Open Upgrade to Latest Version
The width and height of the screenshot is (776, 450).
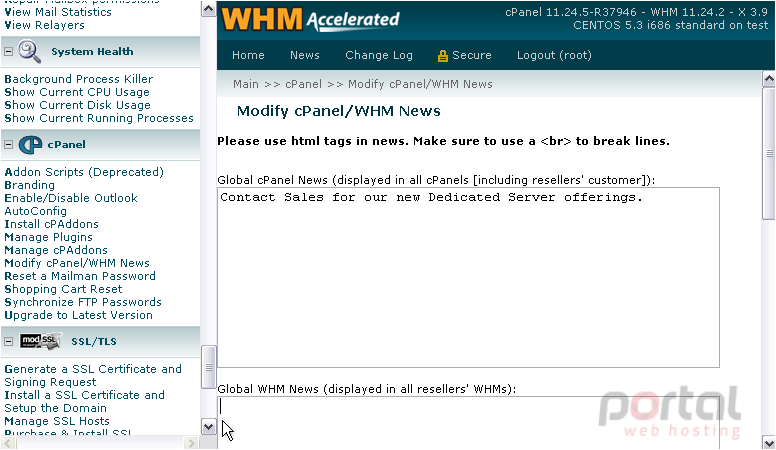coord(78,315)
